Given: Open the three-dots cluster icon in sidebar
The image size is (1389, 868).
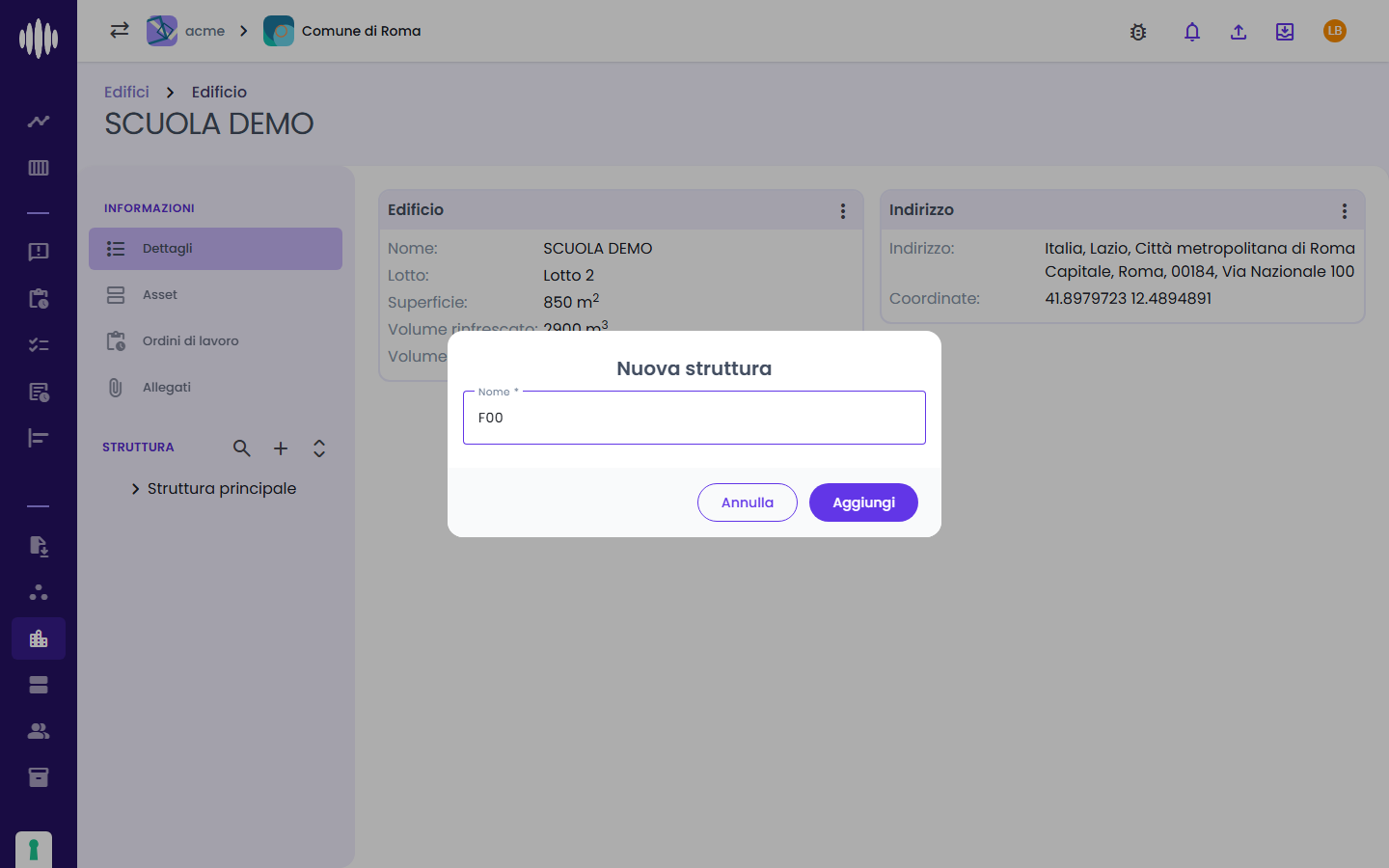Looking at the screenshot, I should pos(39,592).
